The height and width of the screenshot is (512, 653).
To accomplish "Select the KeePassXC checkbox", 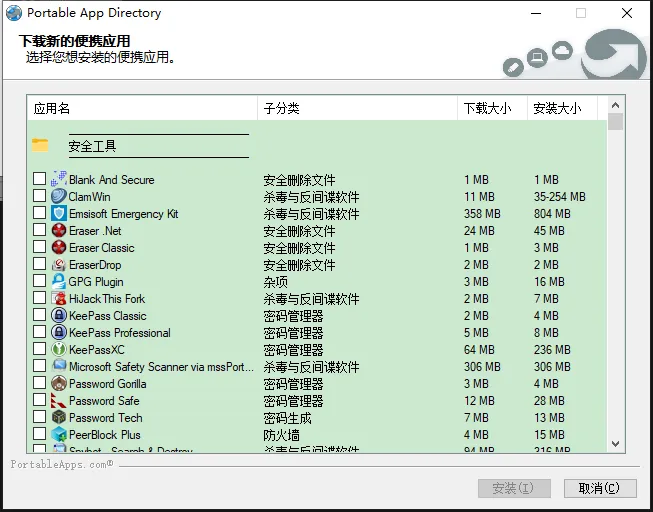I will [x=40, y=349].
